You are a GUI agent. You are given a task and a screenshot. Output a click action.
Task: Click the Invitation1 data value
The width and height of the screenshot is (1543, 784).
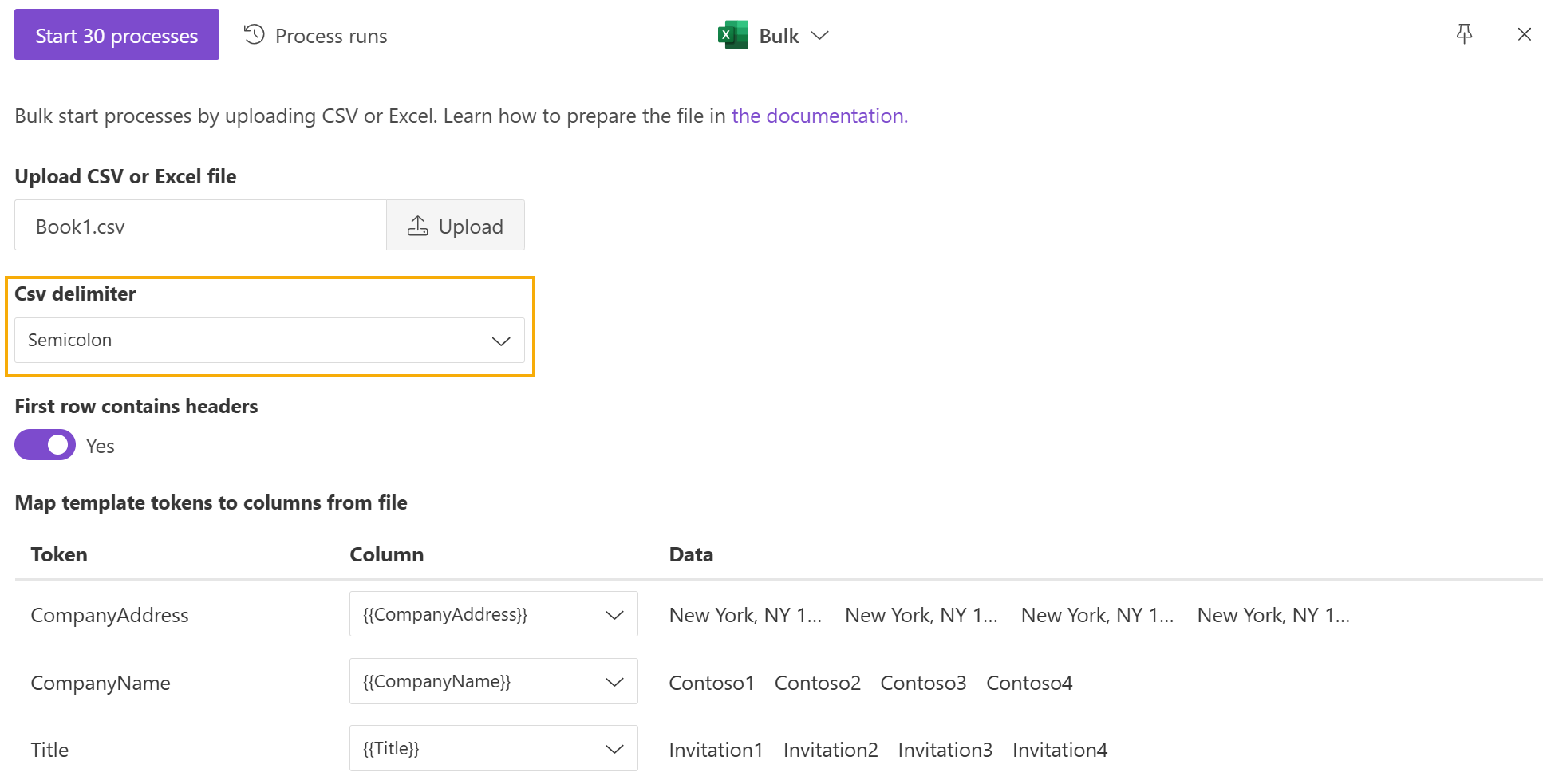click(x=716, y=751)
